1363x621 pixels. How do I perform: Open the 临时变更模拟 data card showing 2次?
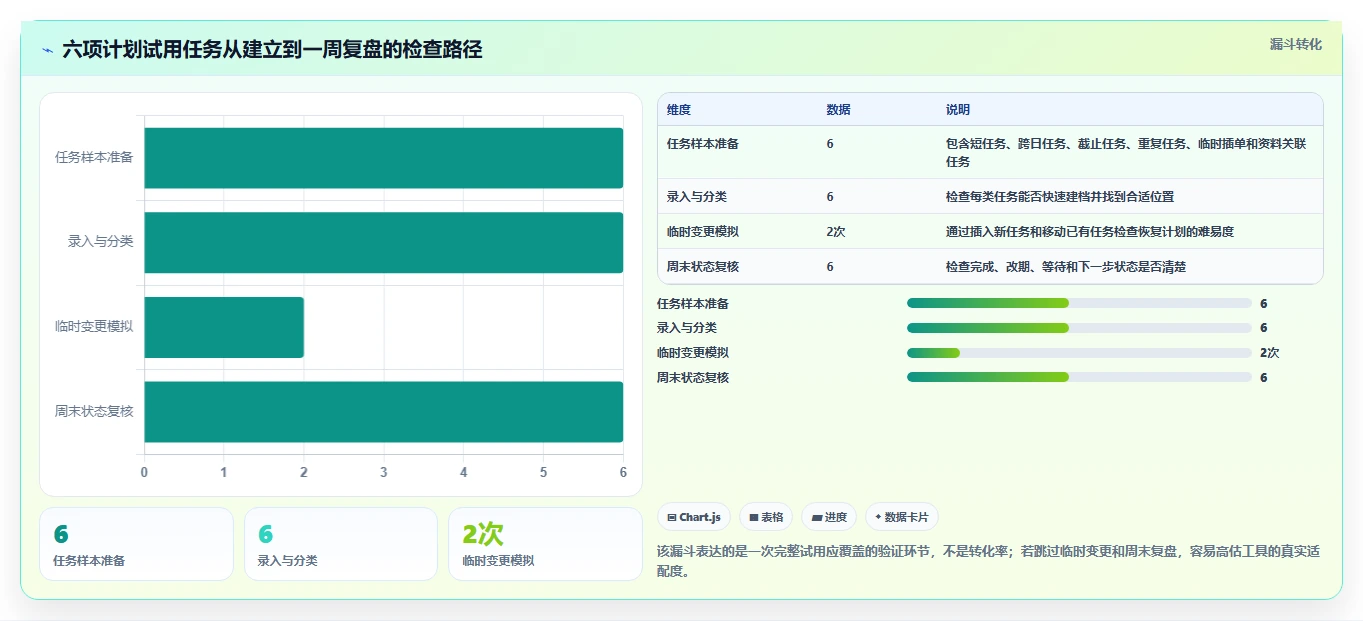545,544
